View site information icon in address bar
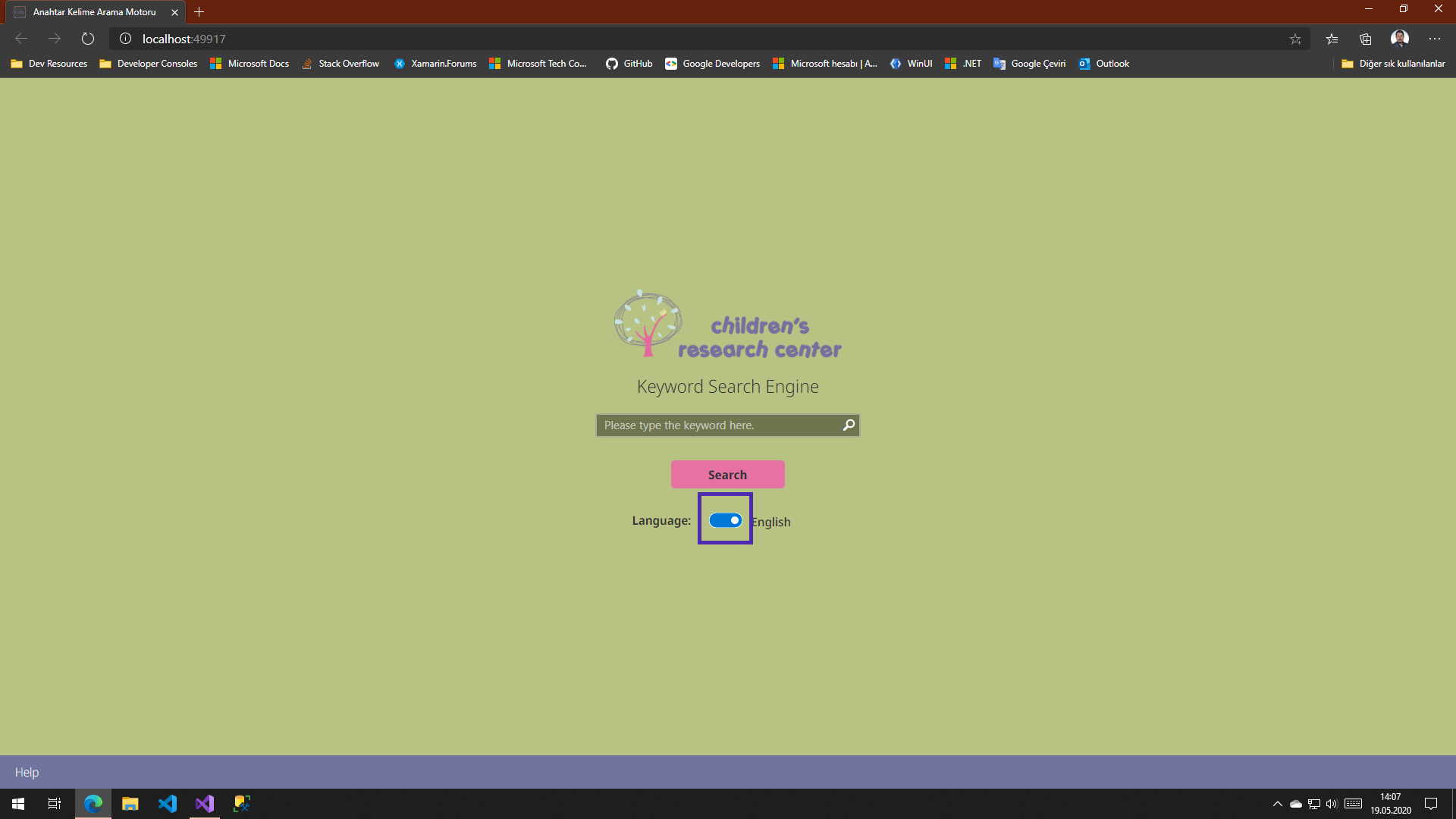 (126, 39)
